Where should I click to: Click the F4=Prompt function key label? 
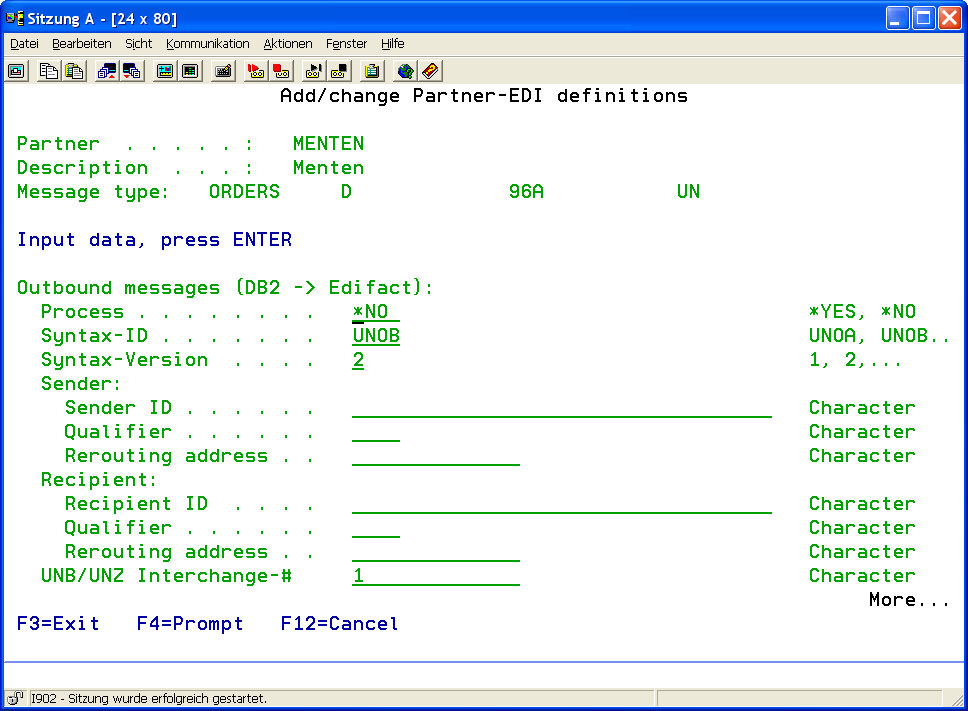pyautogui.click(x=190, y=624)
